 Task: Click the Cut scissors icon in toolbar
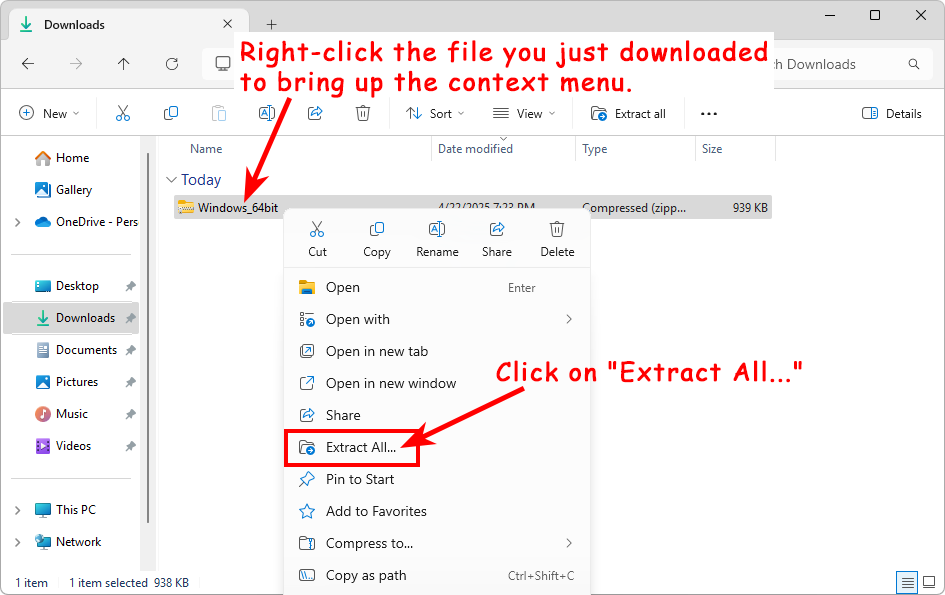[x=123, y=114]
